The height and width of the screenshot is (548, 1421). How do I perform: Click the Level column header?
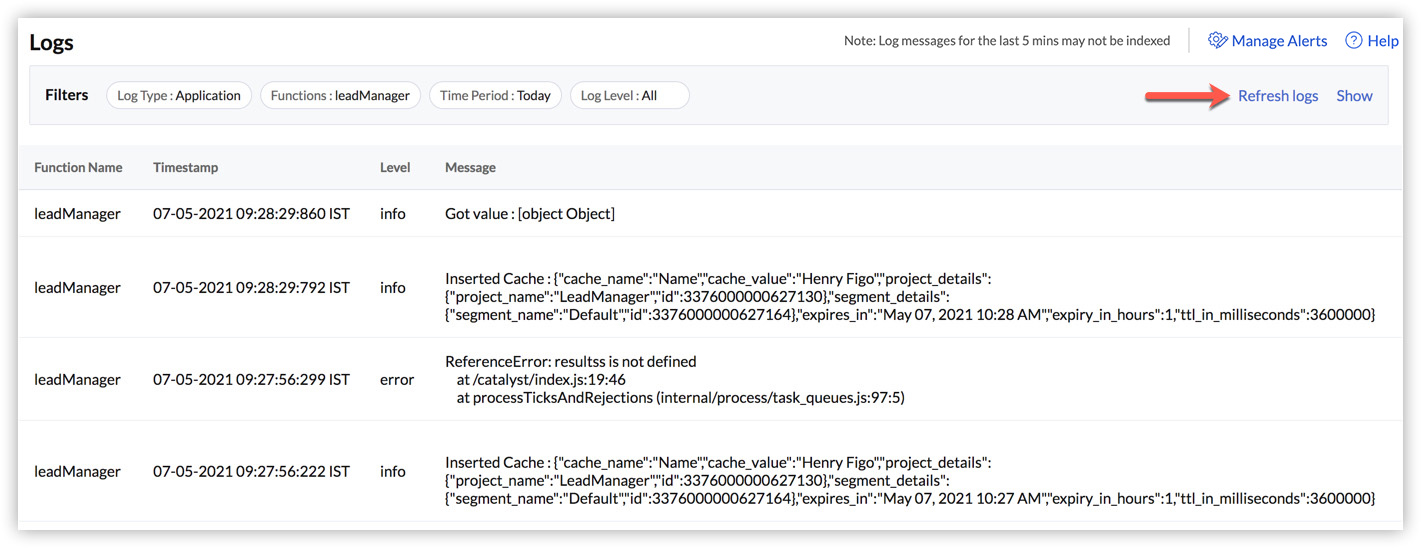click(x=395, y=168)
